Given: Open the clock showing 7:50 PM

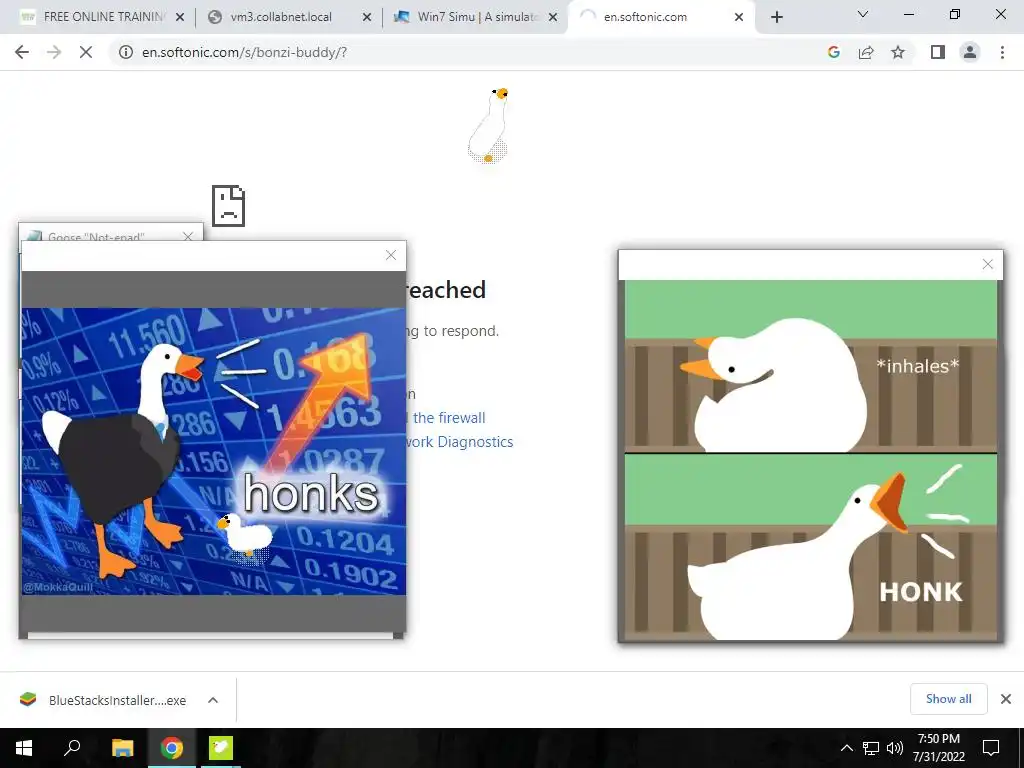Looking at the screenshot, I should 938,748.
